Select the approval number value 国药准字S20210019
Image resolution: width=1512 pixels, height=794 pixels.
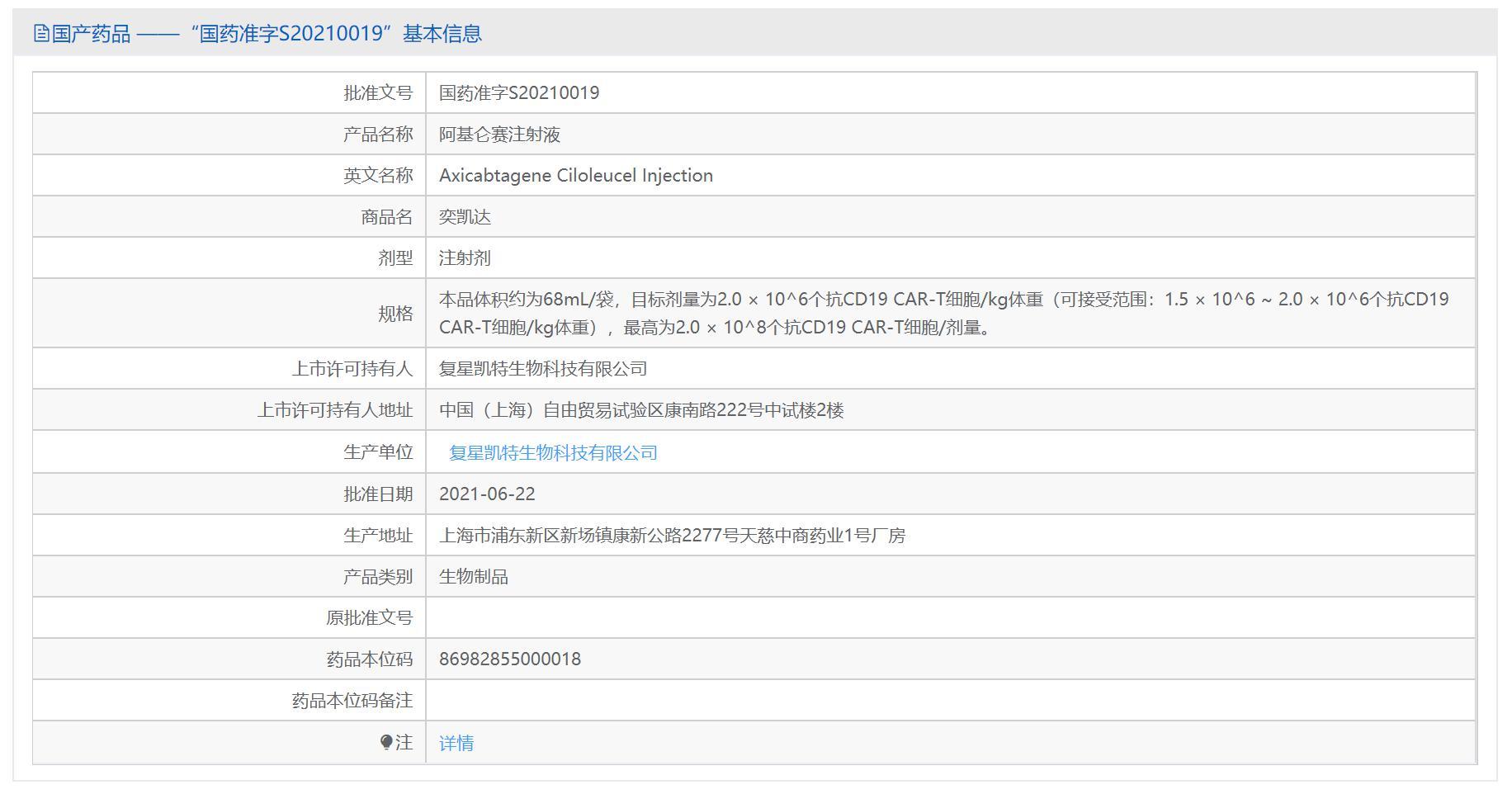(519, 92)
